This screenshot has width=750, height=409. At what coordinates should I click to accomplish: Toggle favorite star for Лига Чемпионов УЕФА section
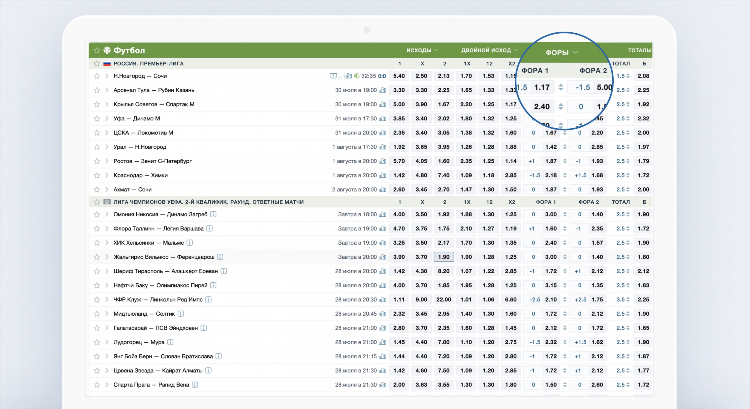[x=97, y=202]
